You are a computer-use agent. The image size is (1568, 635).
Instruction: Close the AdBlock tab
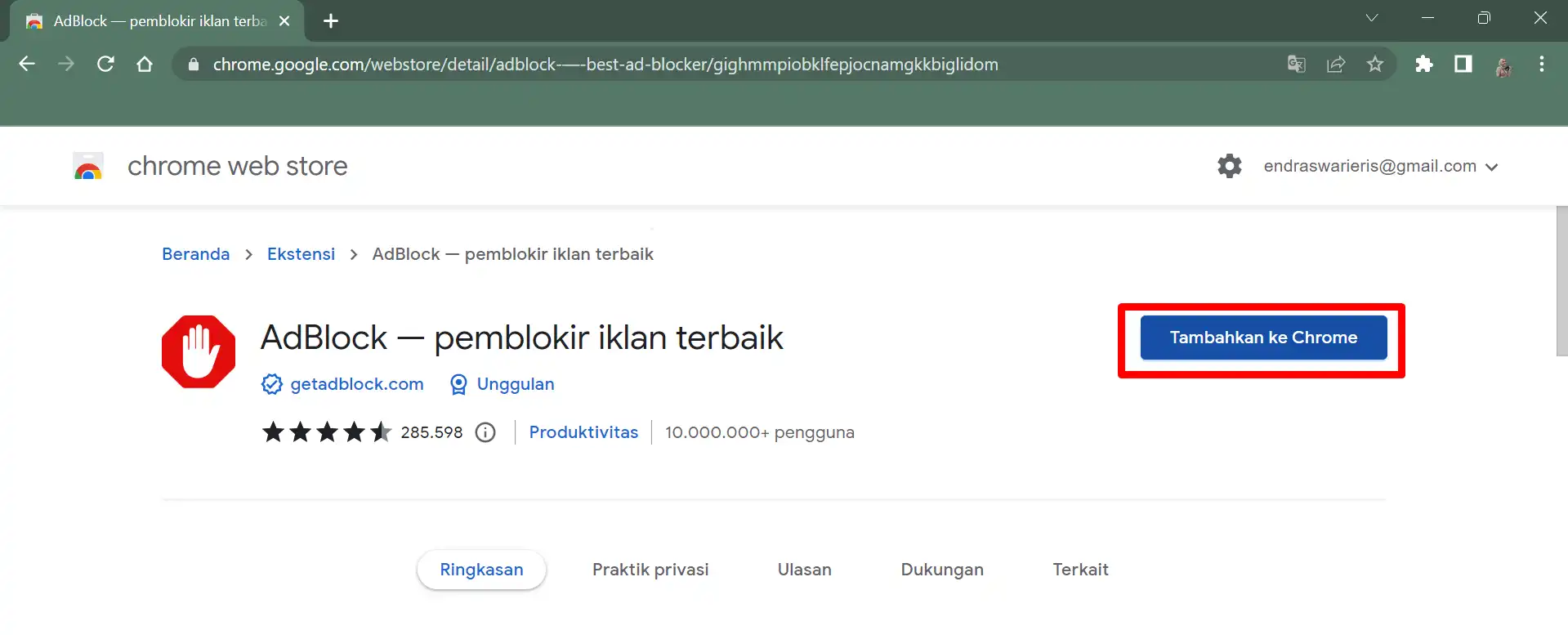click(284, 21)
